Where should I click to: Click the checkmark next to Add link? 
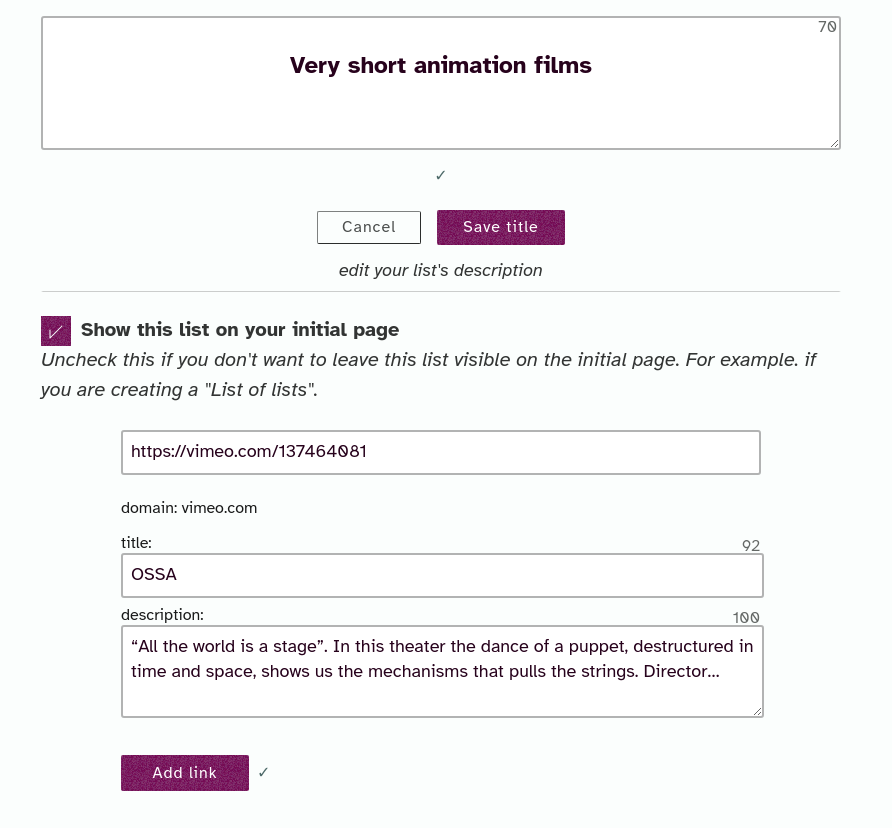(x=263, y=772)
